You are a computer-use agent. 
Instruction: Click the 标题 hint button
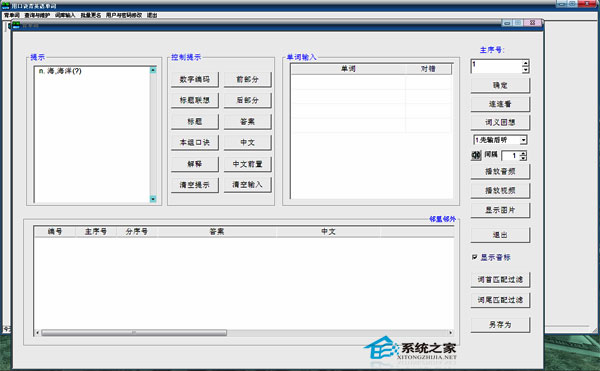pos(195,121)
